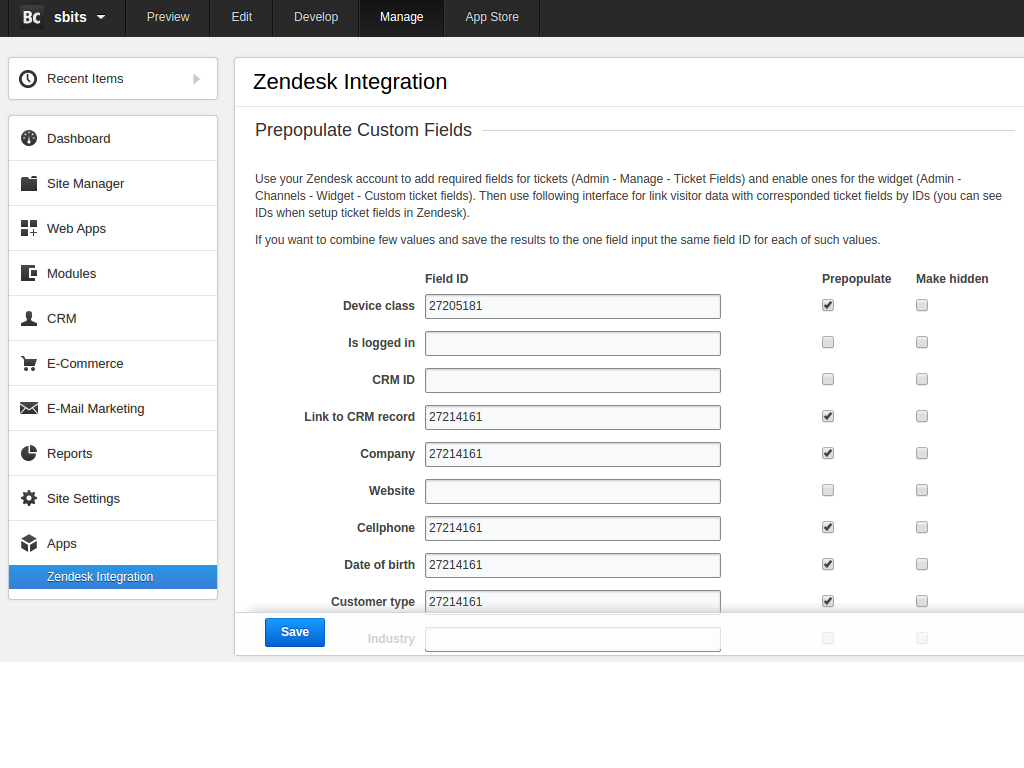1024x768 pixels.
Task: Click the Site Settings gear icon
Action: point(29,498)
